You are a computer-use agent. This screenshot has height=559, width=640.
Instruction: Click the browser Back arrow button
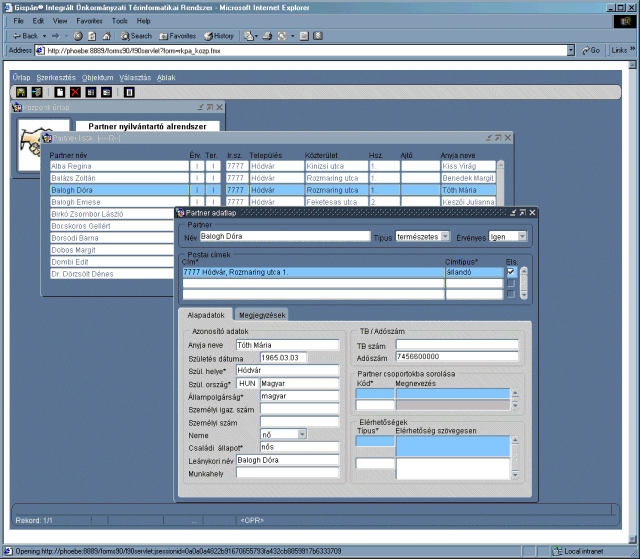click(x=24, y=35)
